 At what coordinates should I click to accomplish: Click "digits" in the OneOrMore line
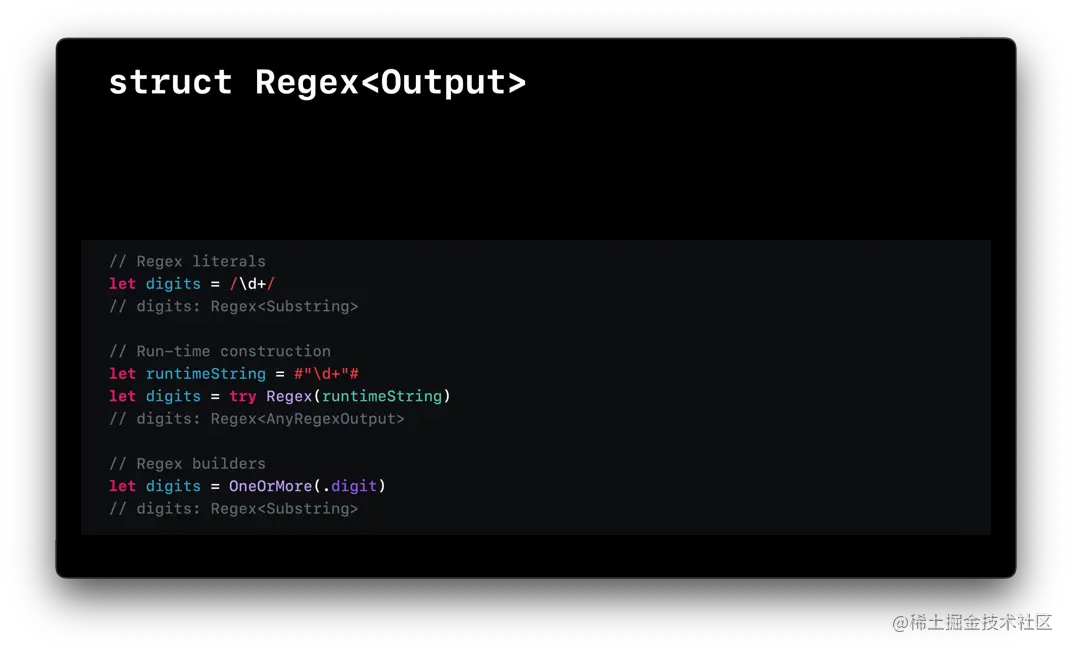click(173, 486)
